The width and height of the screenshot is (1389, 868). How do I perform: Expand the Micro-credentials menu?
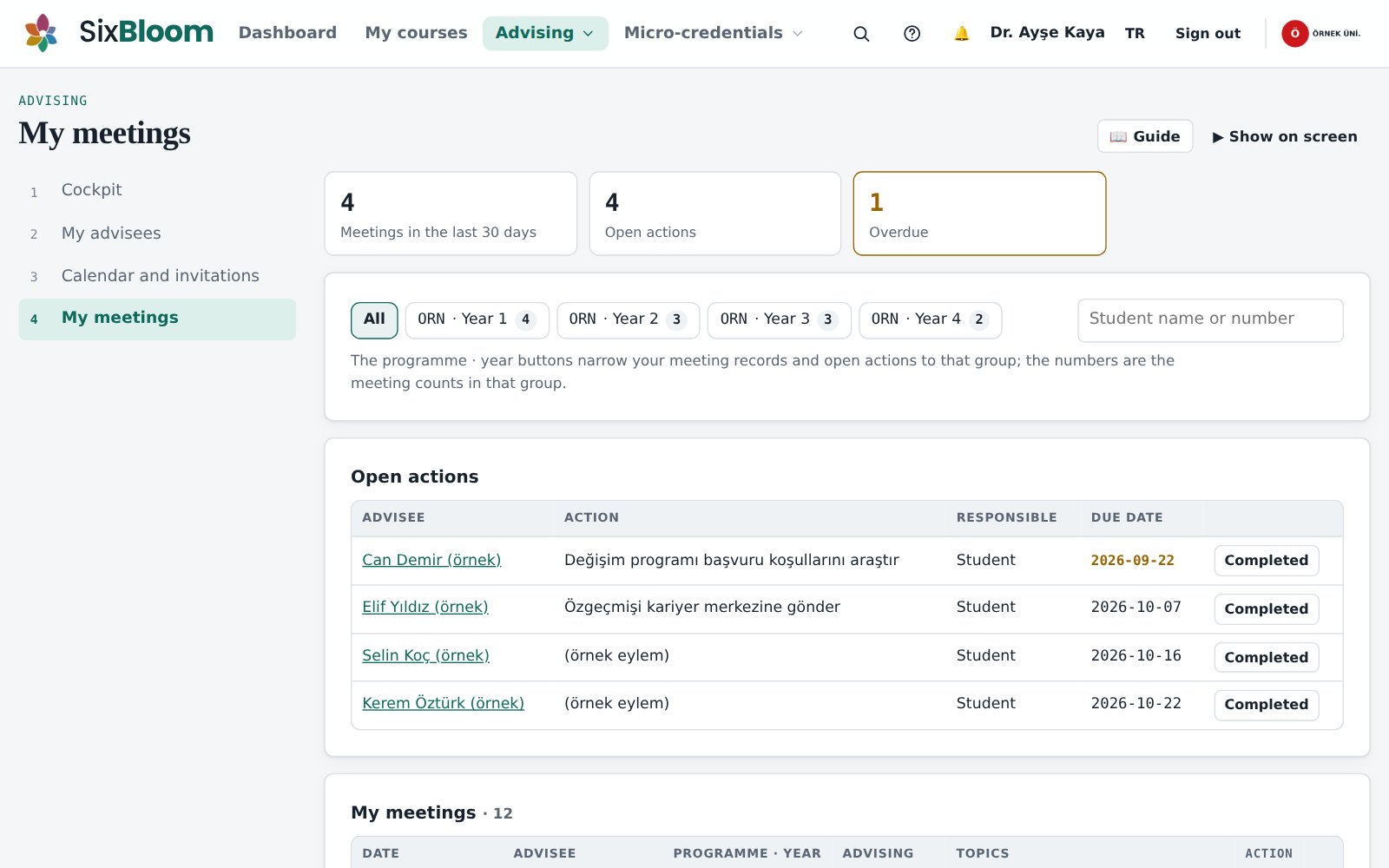coord(714,33)
